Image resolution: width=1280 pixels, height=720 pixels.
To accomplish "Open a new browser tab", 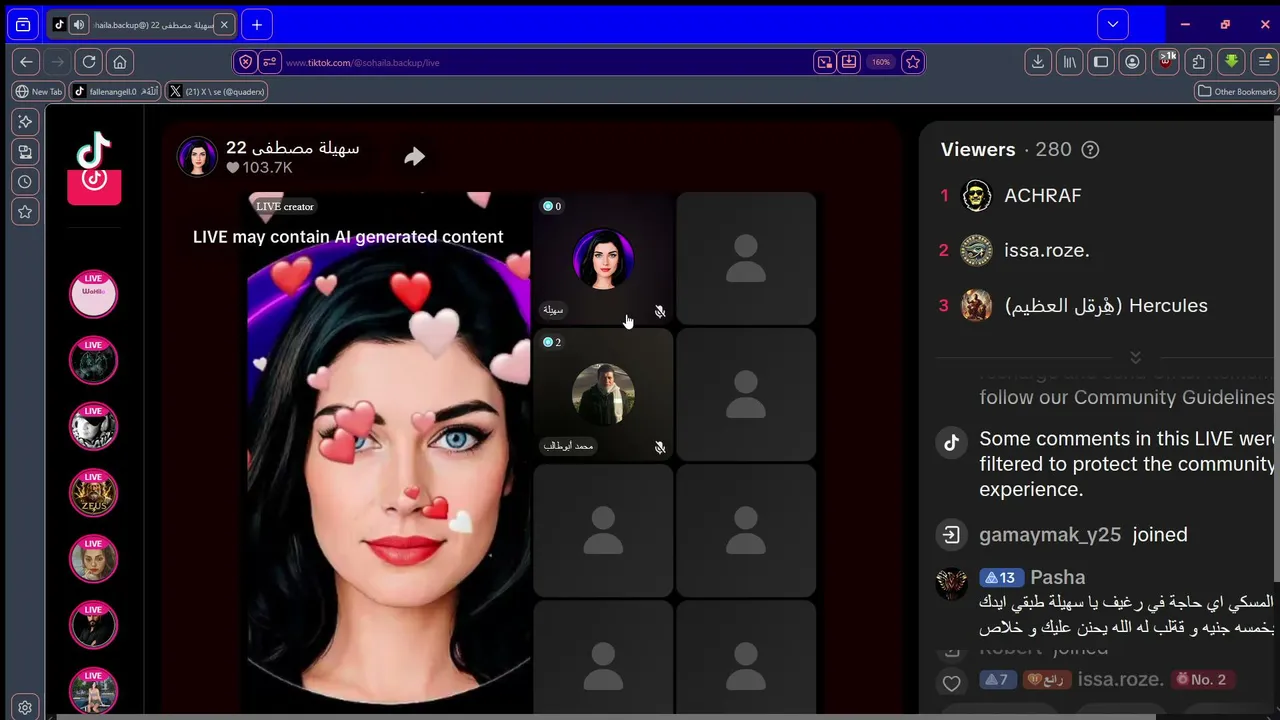I will click(257, 25).
